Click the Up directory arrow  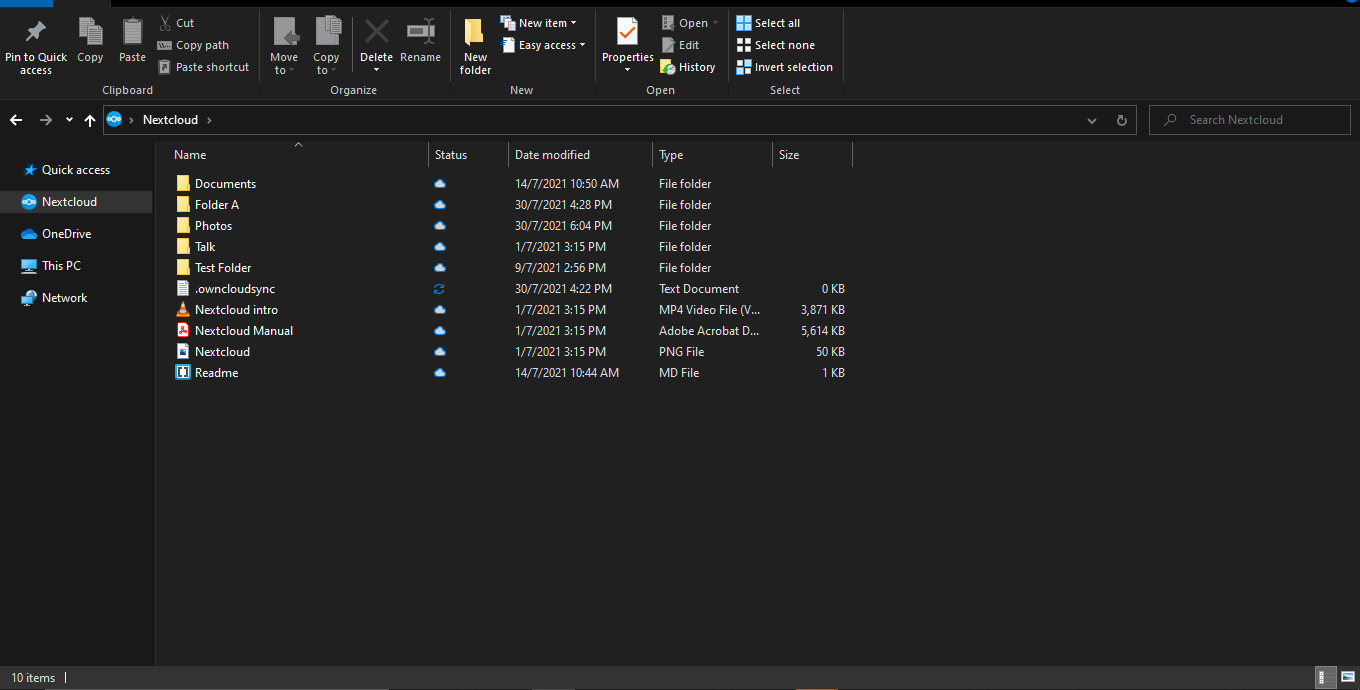(90, 120)
